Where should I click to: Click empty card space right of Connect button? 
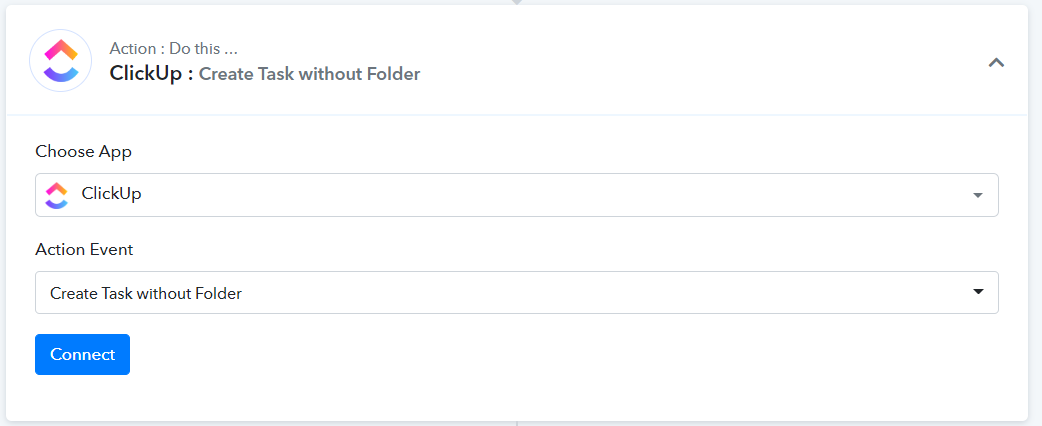coord(550,355)
